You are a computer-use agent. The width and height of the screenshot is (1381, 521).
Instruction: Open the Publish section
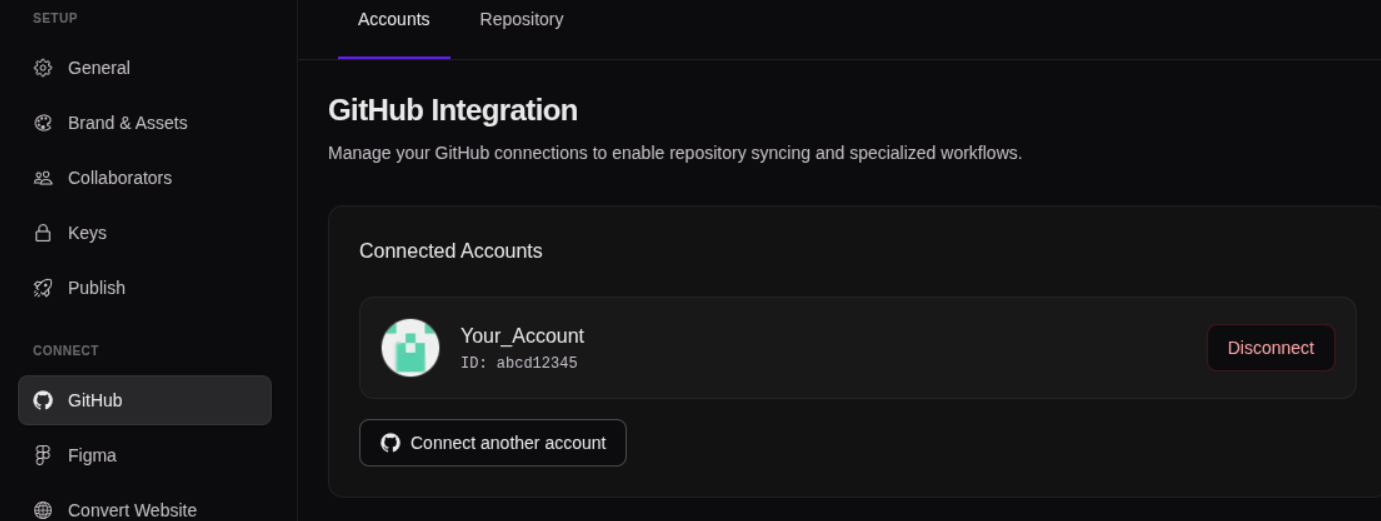click(145, 288)
